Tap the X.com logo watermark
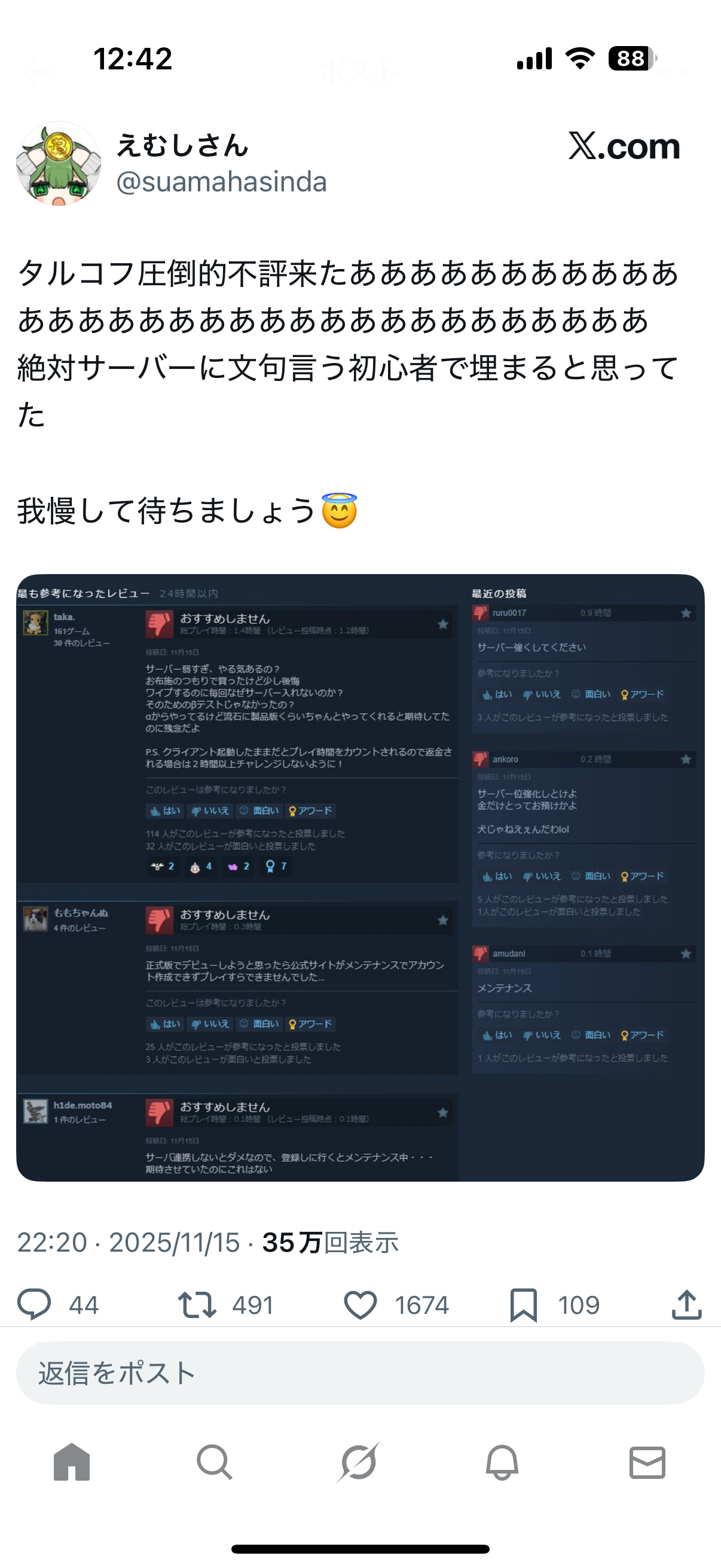 click(x=624, y=146)
